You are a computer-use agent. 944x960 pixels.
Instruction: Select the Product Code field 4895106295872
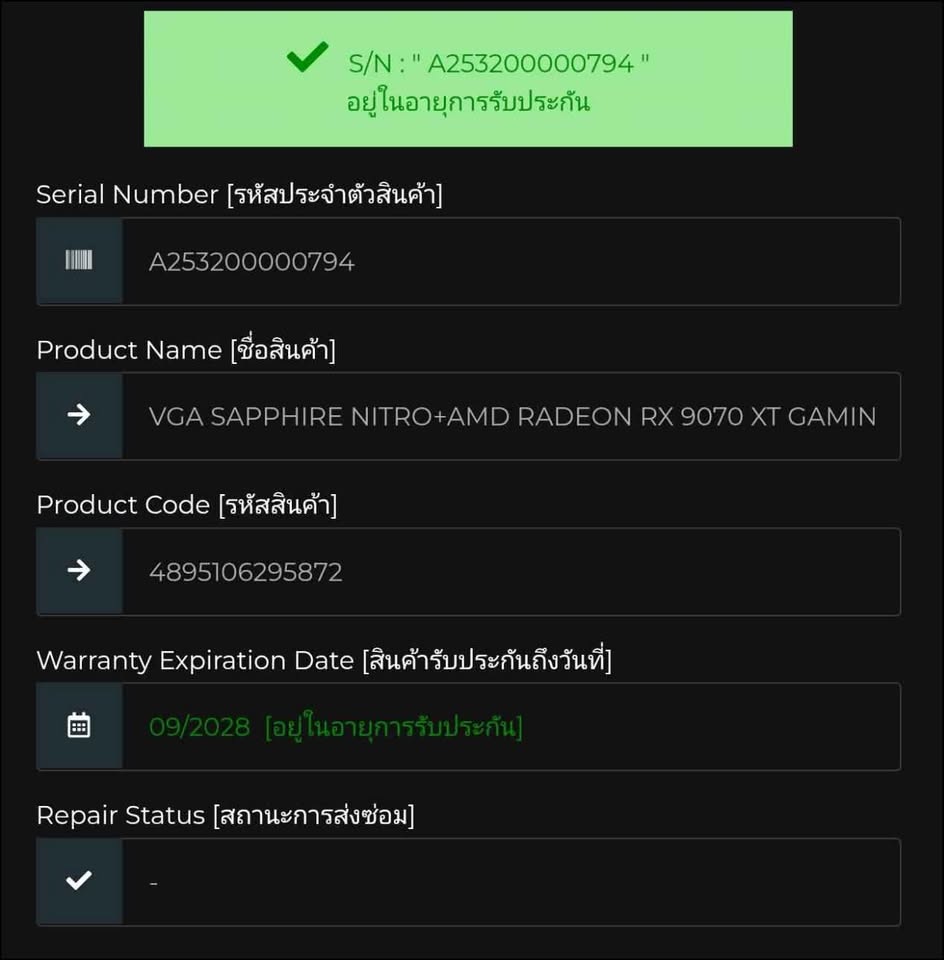click(510, 572)
